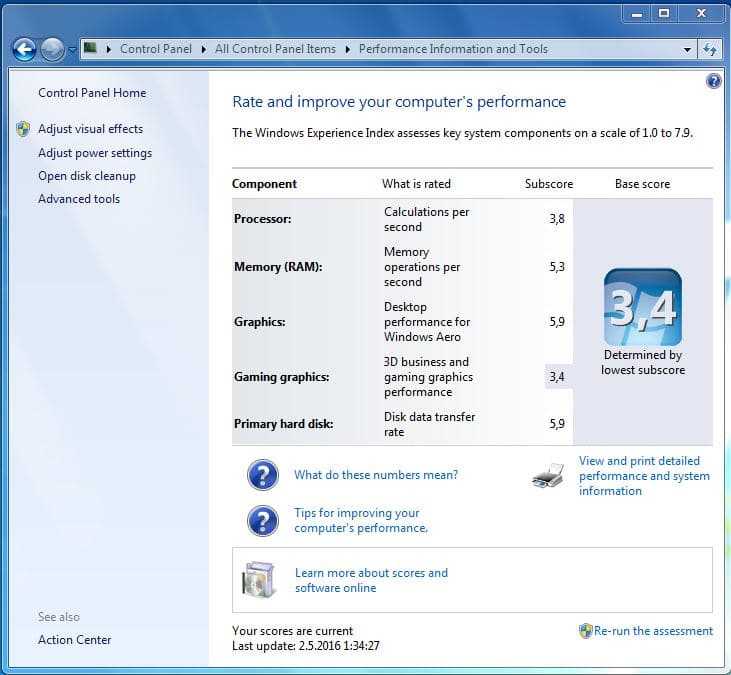Click the Processor: row label
The height and width of the screenshot is (675, 731).
[x=262, y=219]
